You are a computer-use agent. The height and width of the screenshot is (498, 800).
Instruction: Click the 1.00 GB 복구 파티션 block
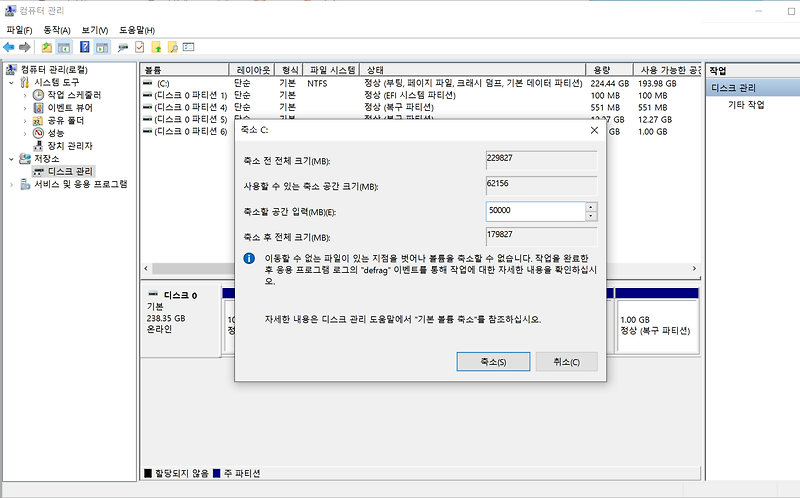click(657, 326)
